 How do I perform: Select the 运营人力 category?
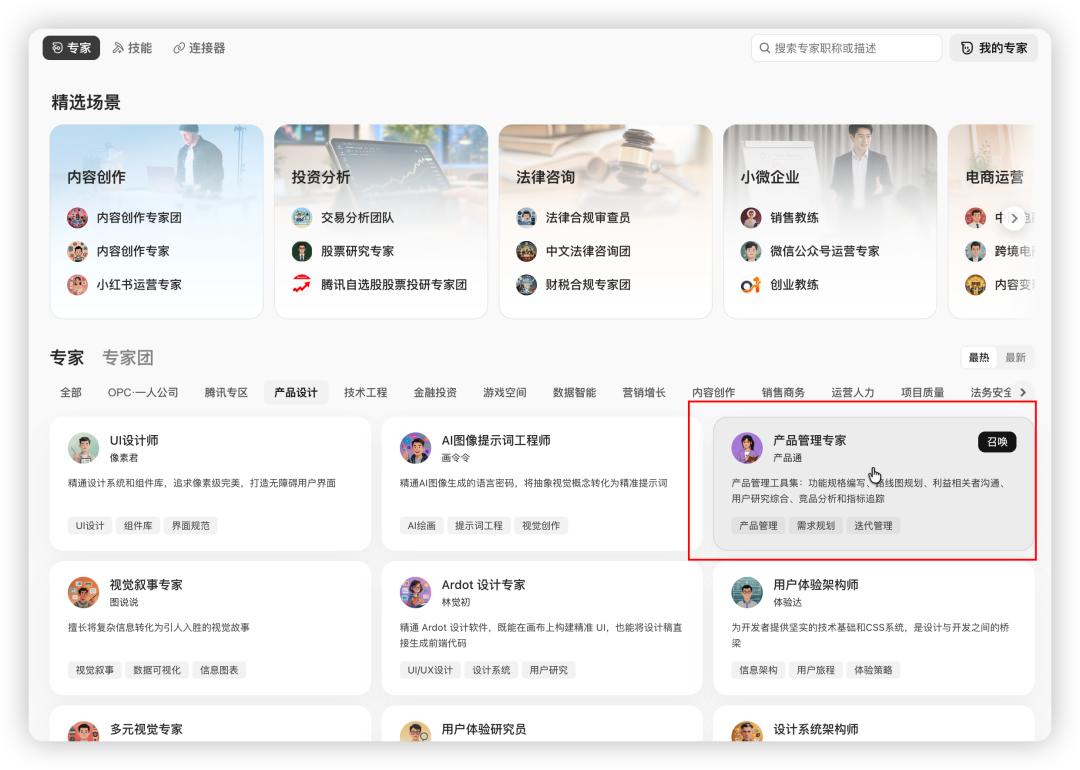pos(852,393)
